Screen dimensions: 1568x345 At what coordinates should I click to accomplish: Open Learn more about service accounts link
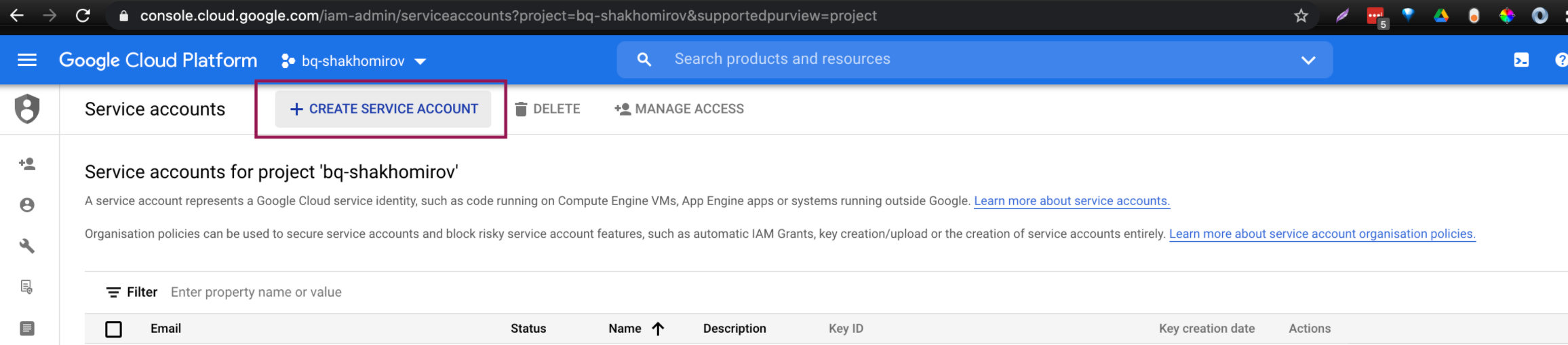tap(1072, 201)
